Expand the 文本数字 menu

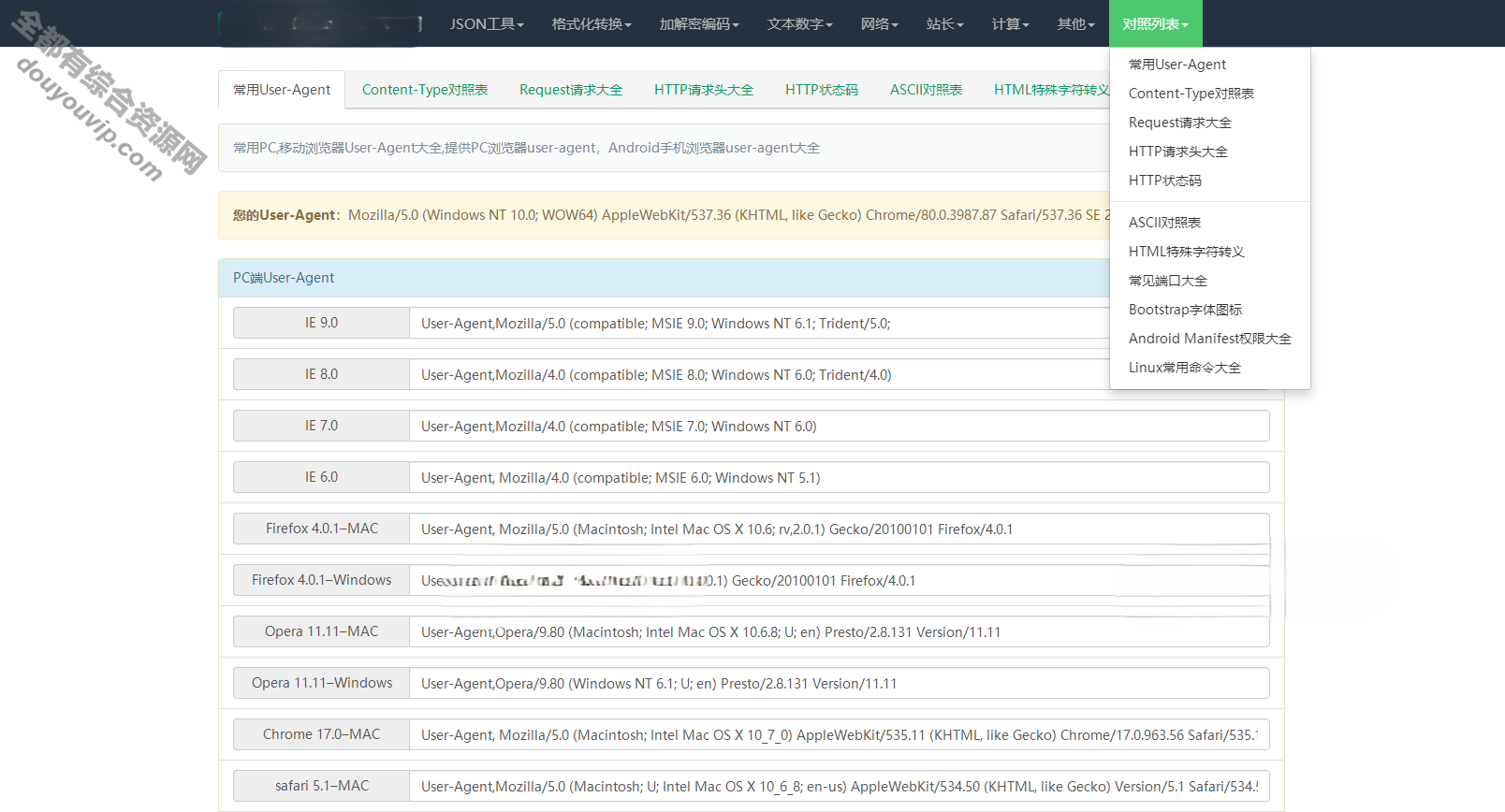tap(799, 23)
